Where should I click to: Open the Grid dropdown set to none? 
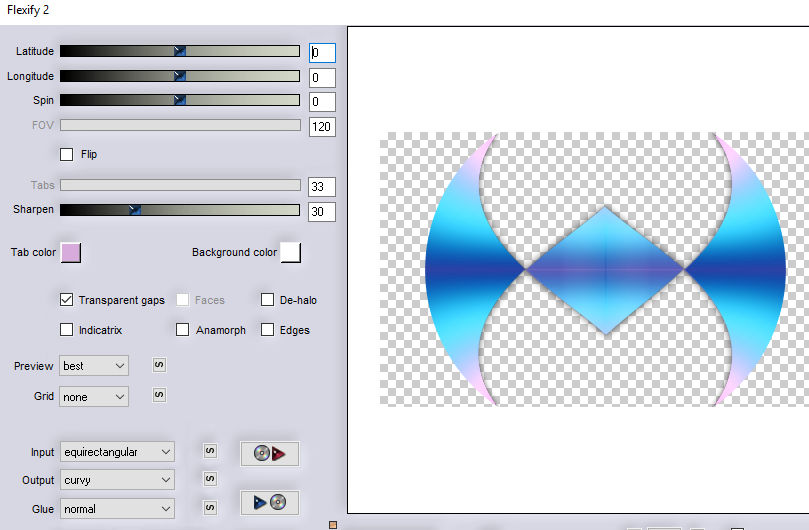pos(94,397)
